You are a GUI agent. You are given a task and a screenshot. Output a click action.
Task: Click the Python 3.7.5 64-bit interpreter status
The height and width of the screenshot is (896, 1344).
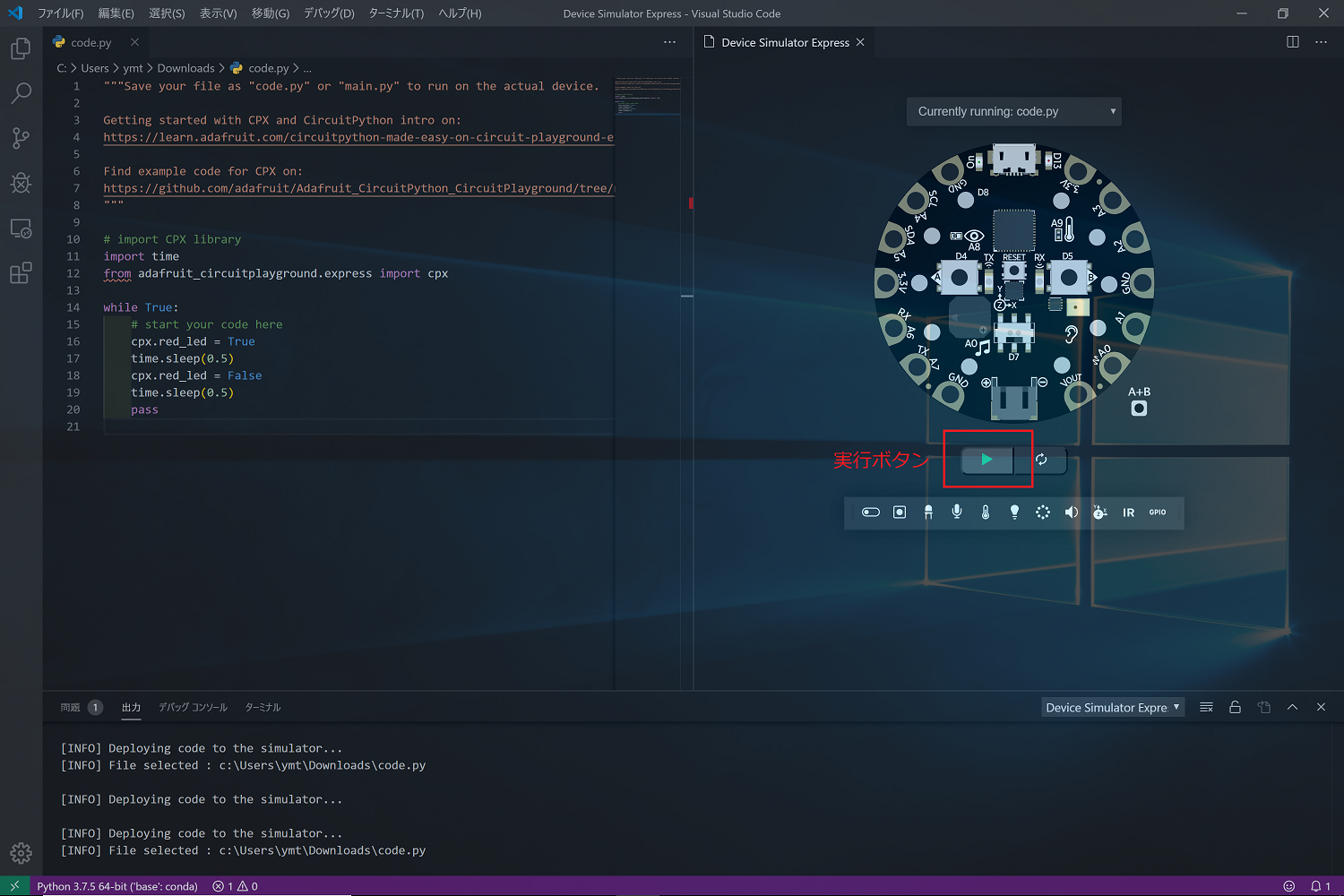click(x=117, y=886)
